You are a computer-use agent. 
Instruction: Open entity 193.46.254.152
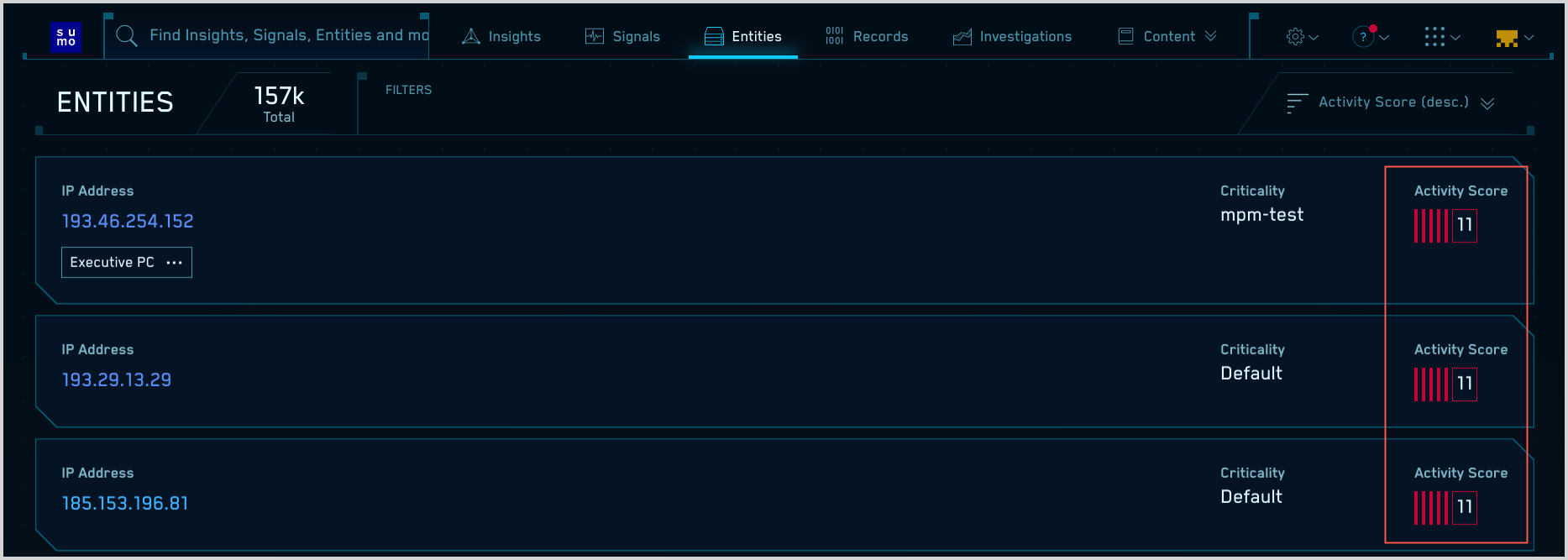coord(128,221)
